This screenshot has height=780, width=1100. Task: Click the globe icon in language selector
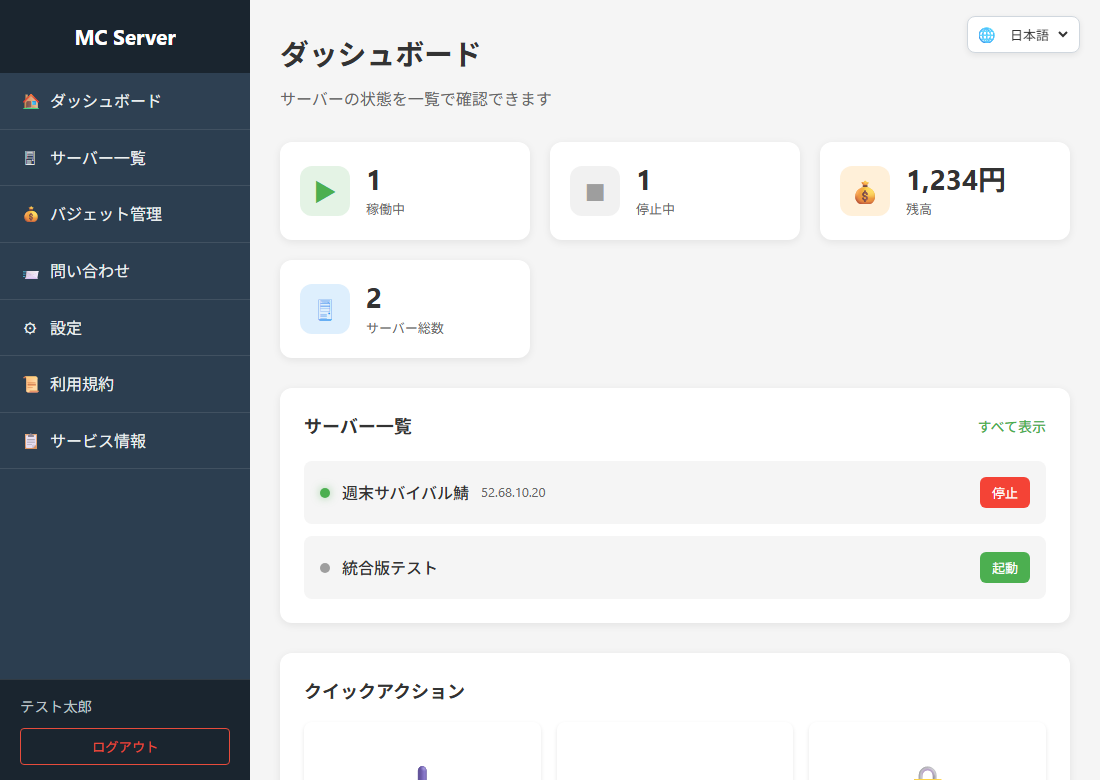point(986,35)
